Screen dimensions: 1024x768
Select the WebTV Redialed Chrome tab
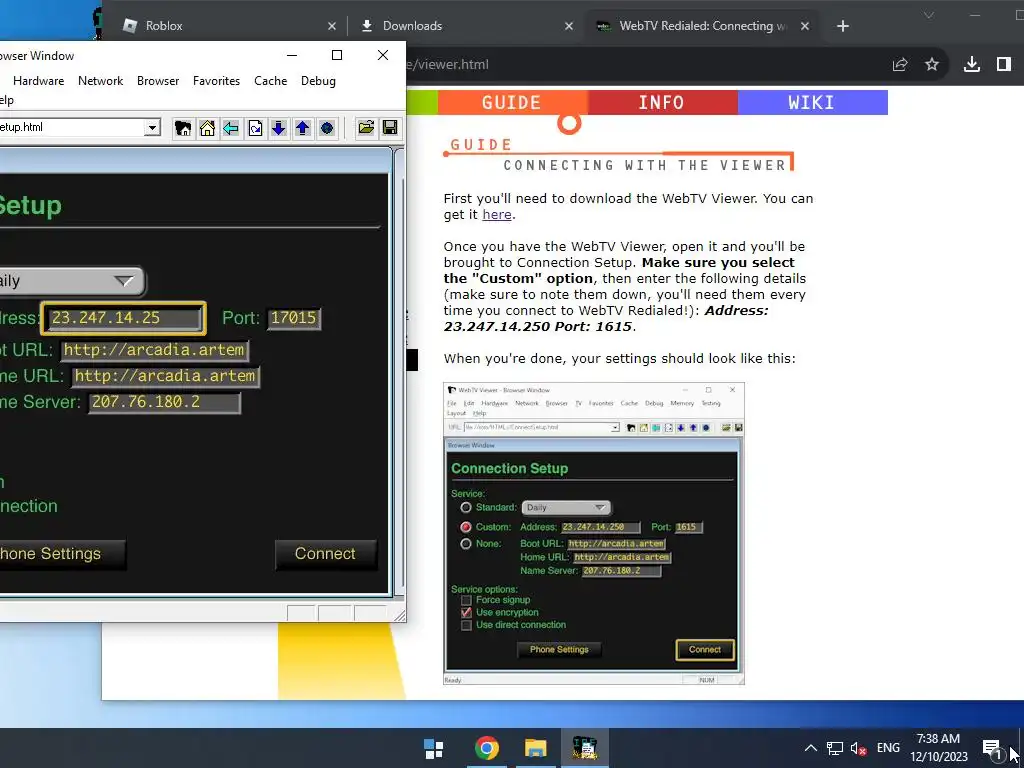click(x=702, y=26)
